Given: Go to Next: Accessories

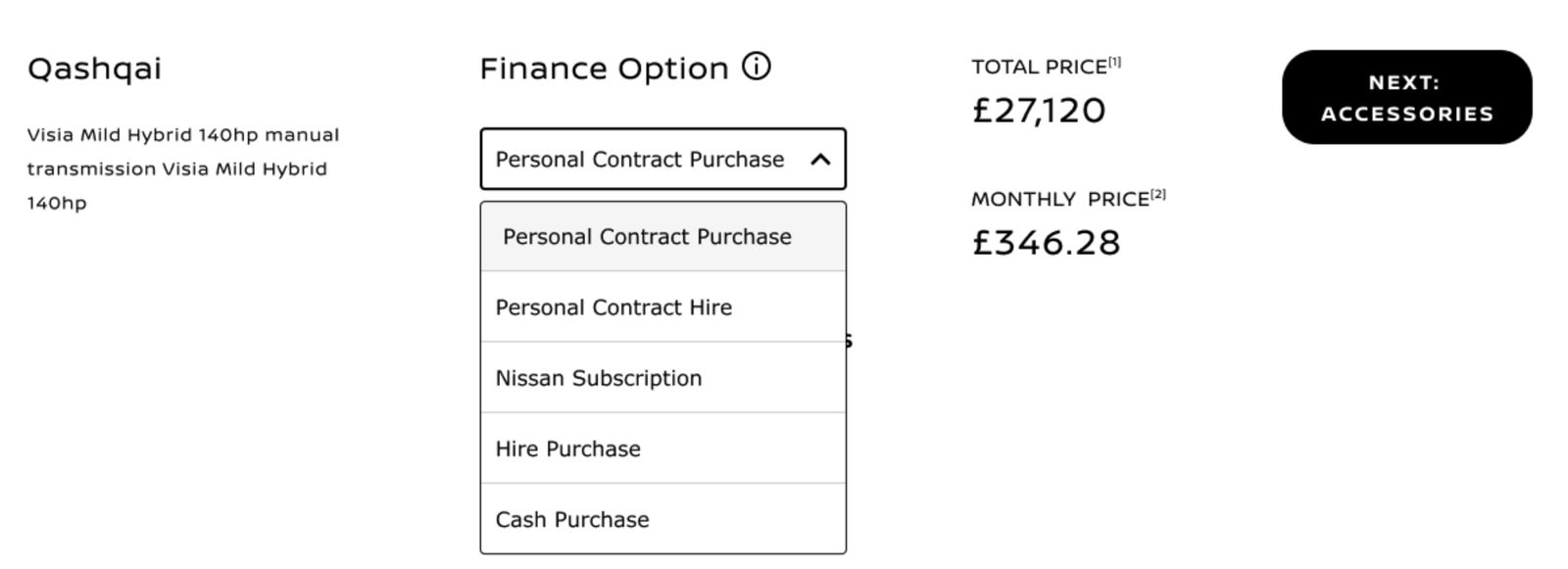Looking at the screenshot, I should coord(1406,97).
